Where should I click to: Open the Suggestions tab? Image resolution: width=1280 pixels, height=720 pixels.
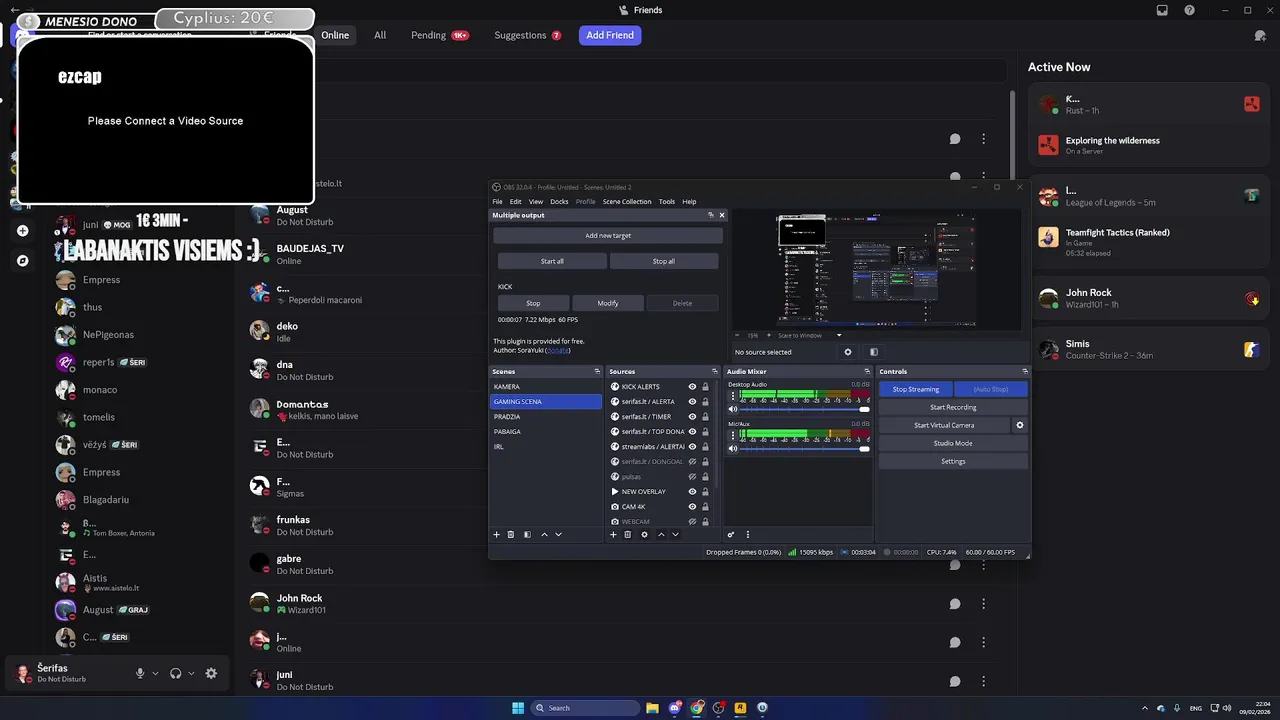pyautogui.click(x=528, y=35)
